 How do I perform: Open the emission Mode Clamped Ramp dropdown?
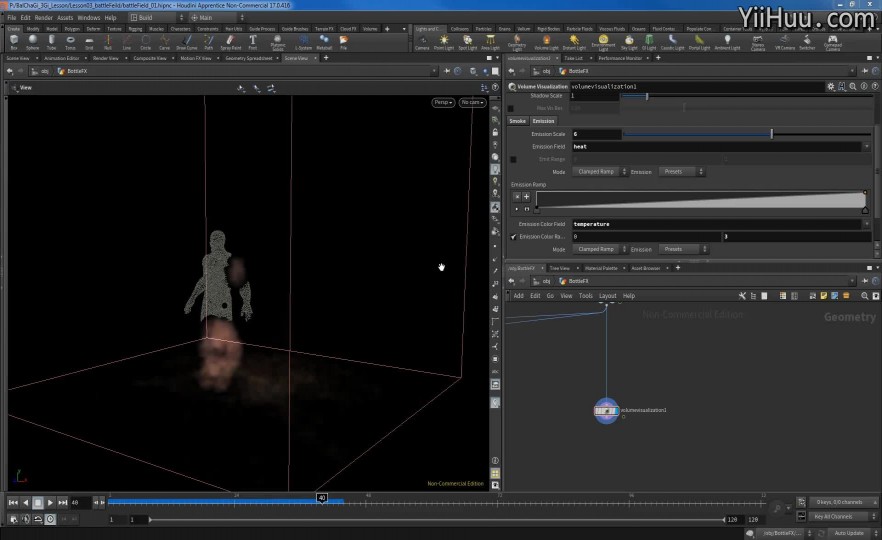(599, 172)
